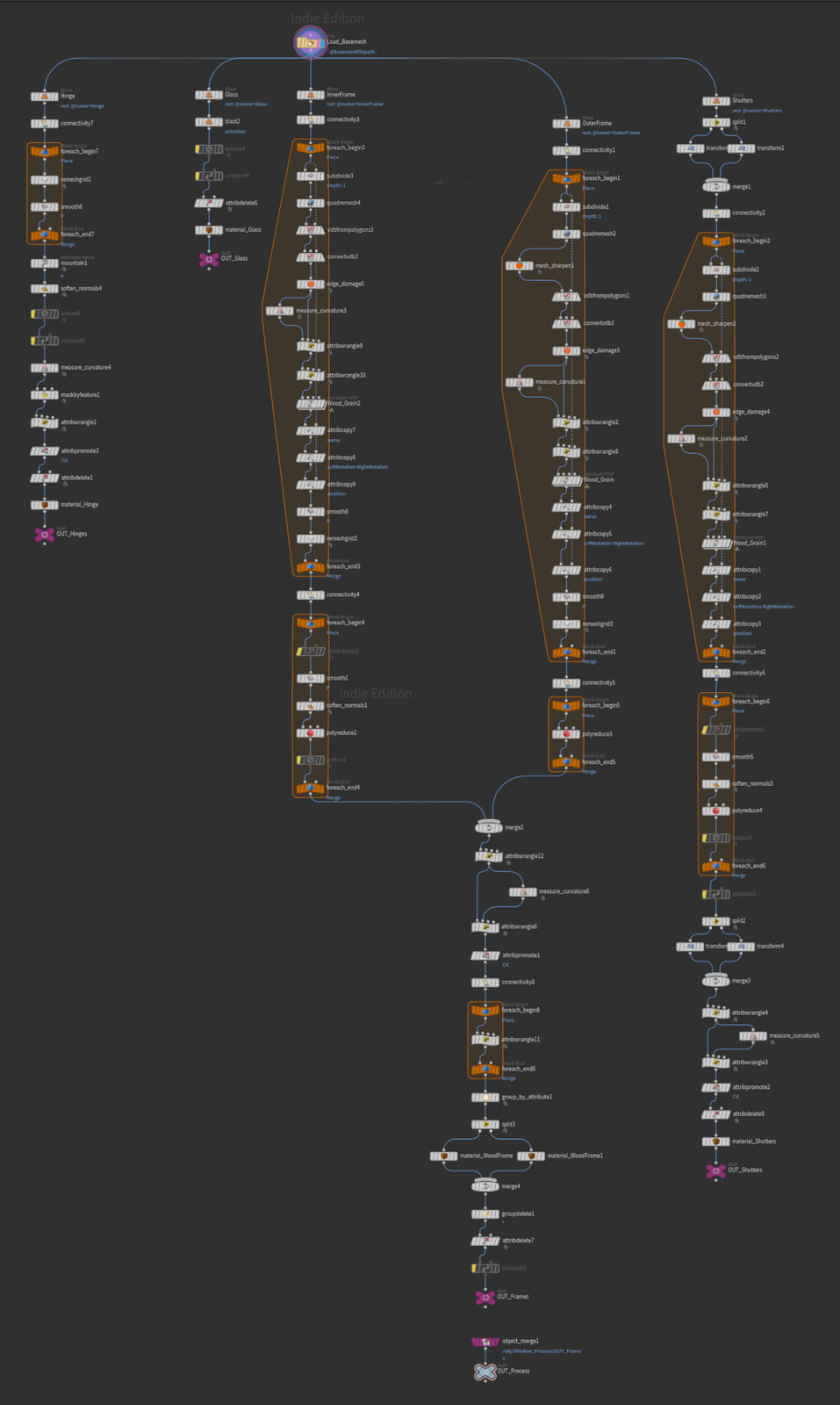Click the material_WoodFrame1 node
The height and width of the screenshot is (1405, 840).
point(531,1156)
